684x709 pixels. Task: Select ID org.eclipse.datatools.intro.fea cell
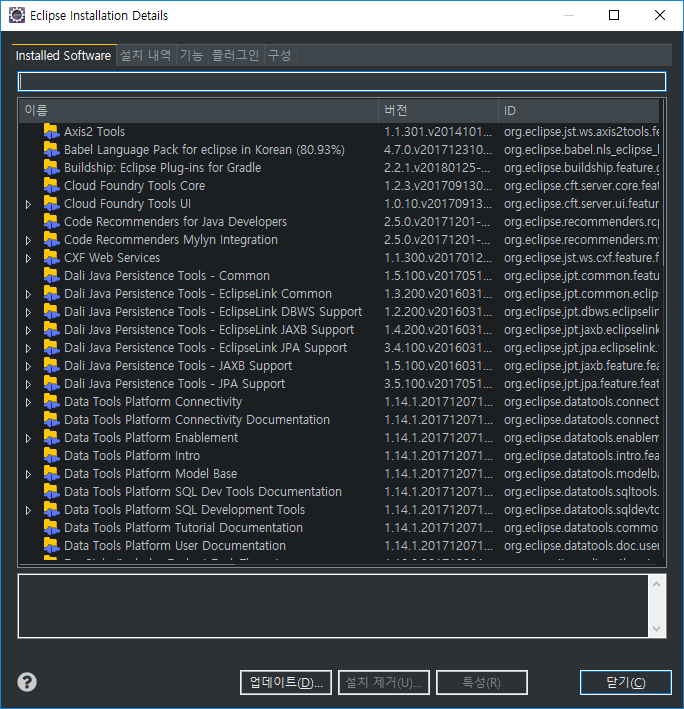click(x=581, y=456)
